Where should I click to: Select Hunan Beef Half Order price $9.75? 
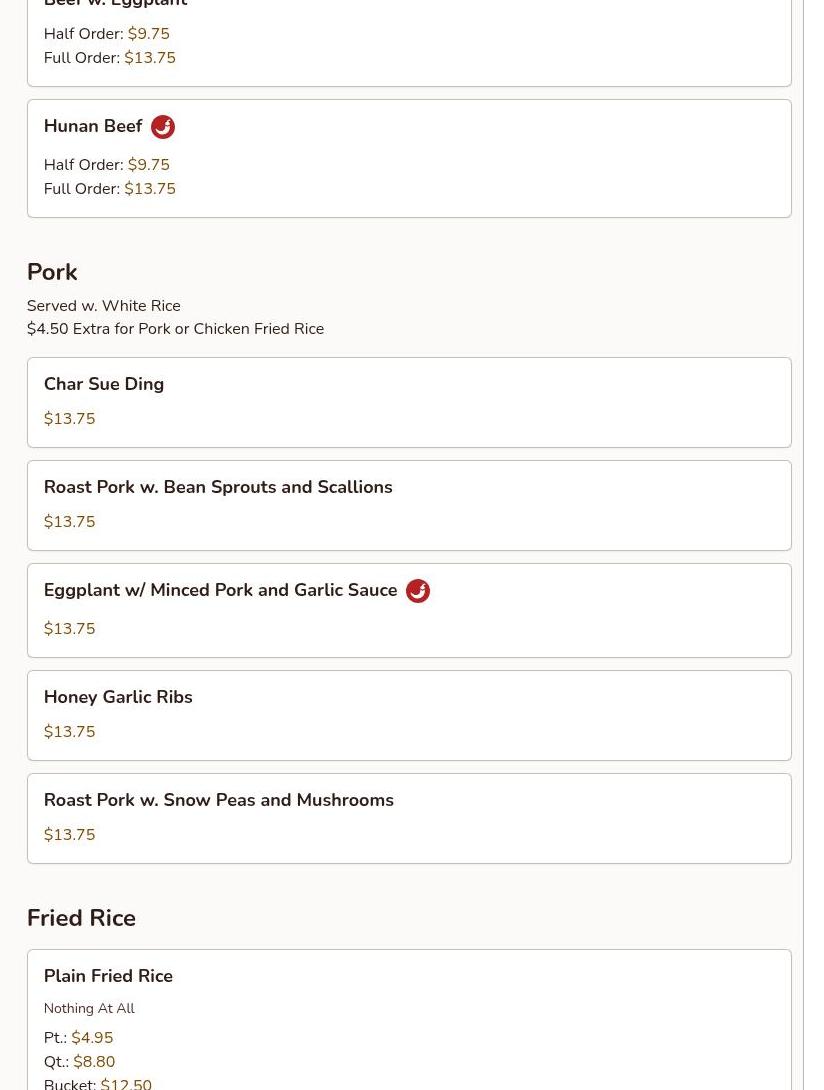148,165
